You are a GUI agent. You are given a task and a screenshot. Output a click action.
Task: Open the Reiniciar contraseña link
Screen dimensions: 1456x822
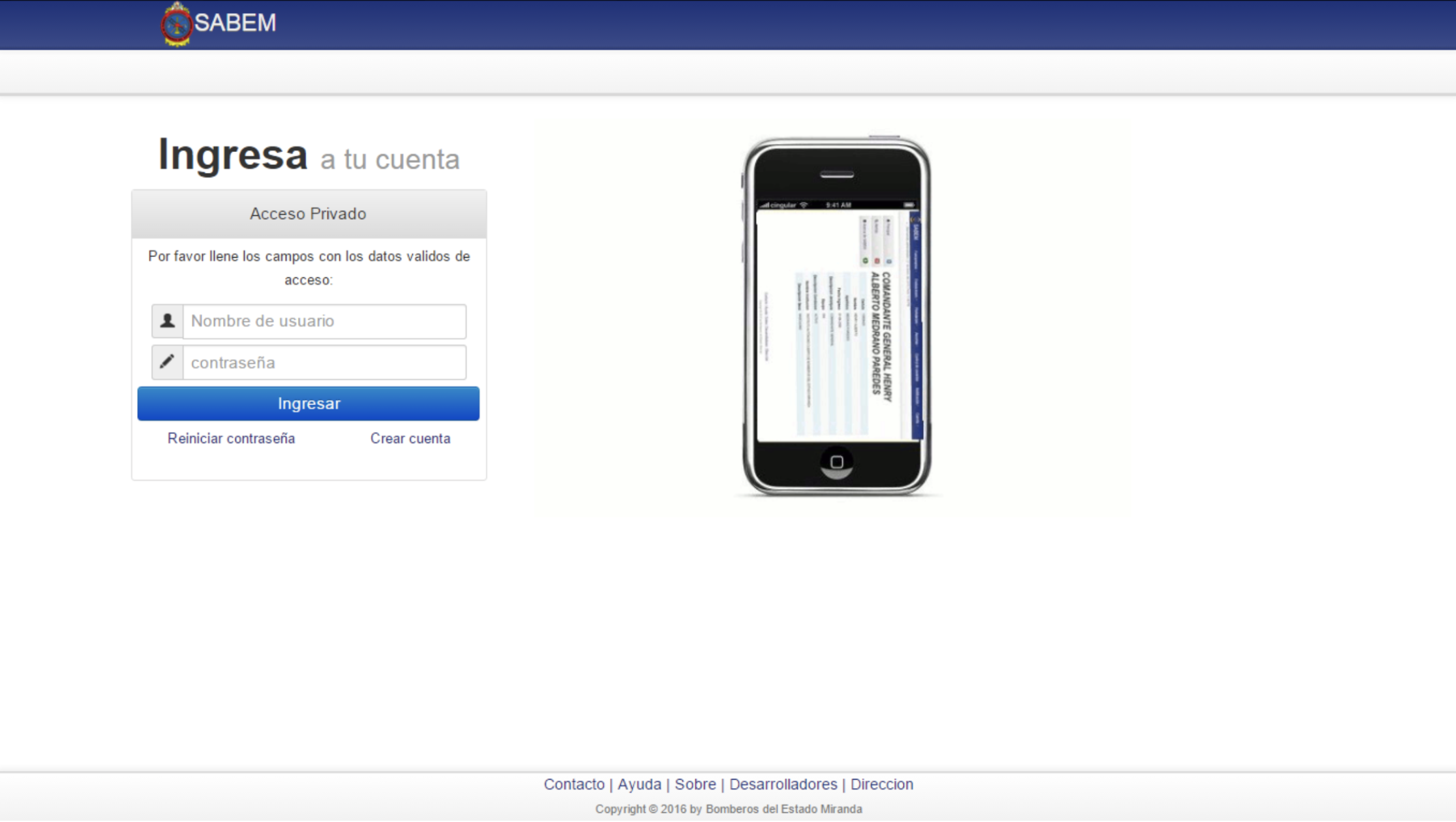tap(231, 438)
